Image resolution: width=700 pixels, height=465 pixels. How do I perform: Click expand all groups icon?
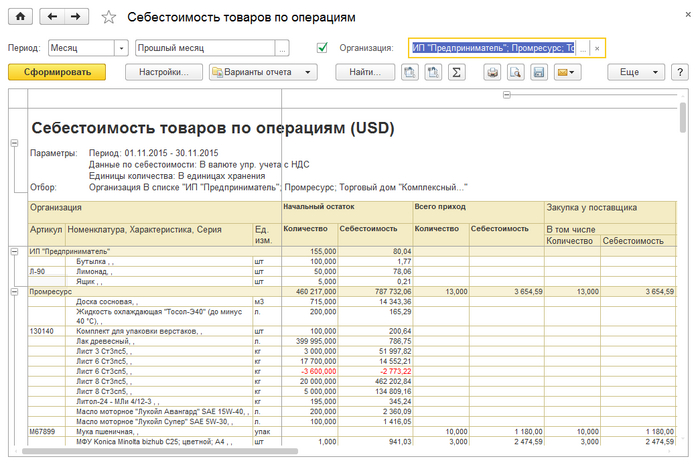410,72
